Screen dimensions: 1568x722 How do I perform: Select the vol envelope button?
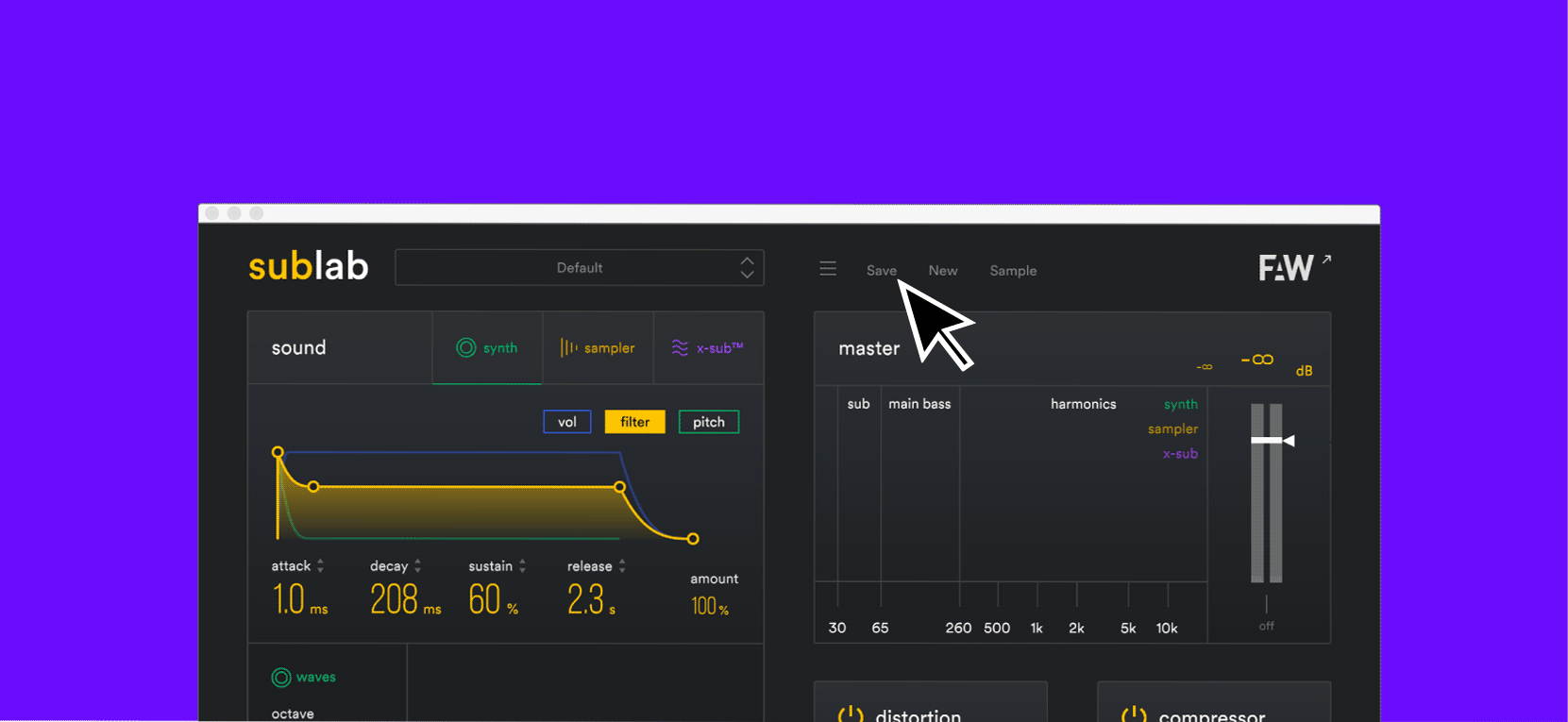(567, 422)
